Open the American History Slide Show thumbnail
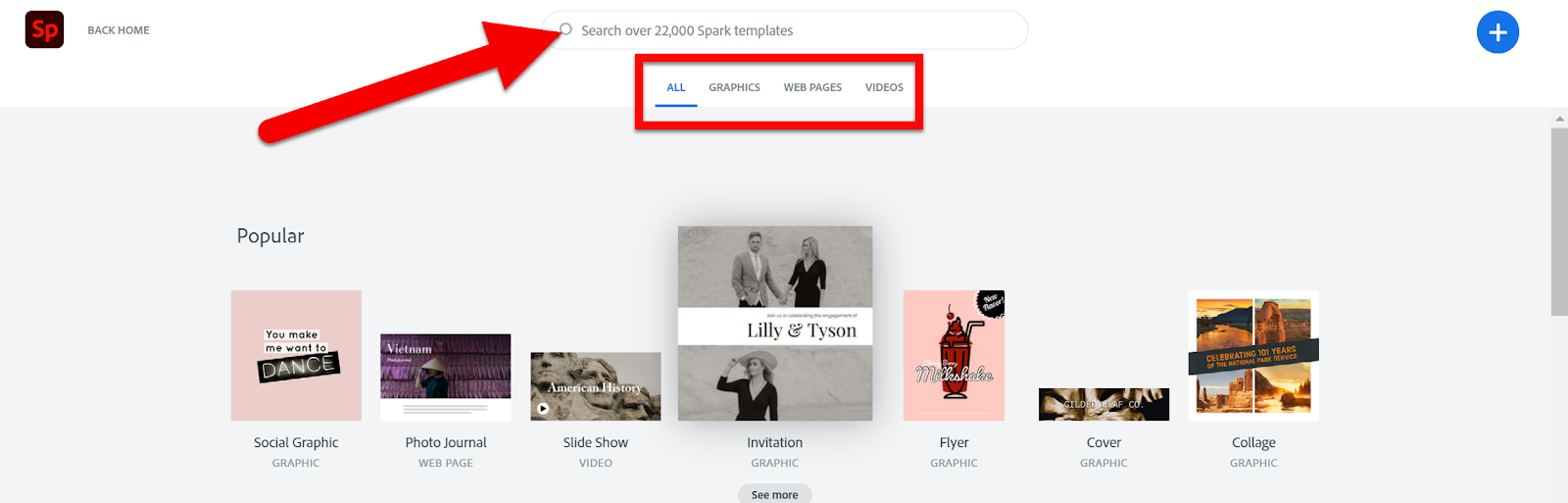 click(x=596, y=386)
